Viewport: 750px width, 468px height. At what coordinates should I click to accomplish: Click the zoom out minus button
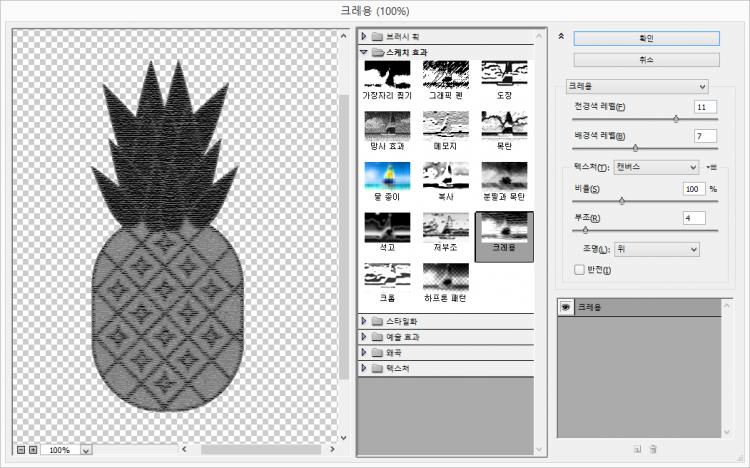[x=20, y=450]
